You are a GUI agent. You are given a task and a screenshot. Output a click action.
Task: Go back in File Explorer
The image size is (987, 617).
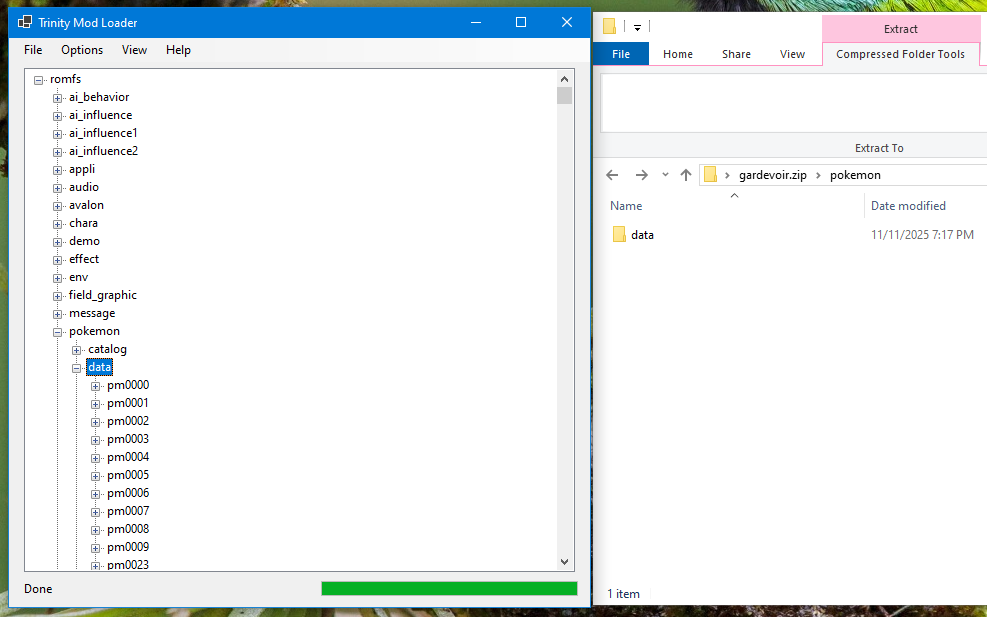pos(612,175)
